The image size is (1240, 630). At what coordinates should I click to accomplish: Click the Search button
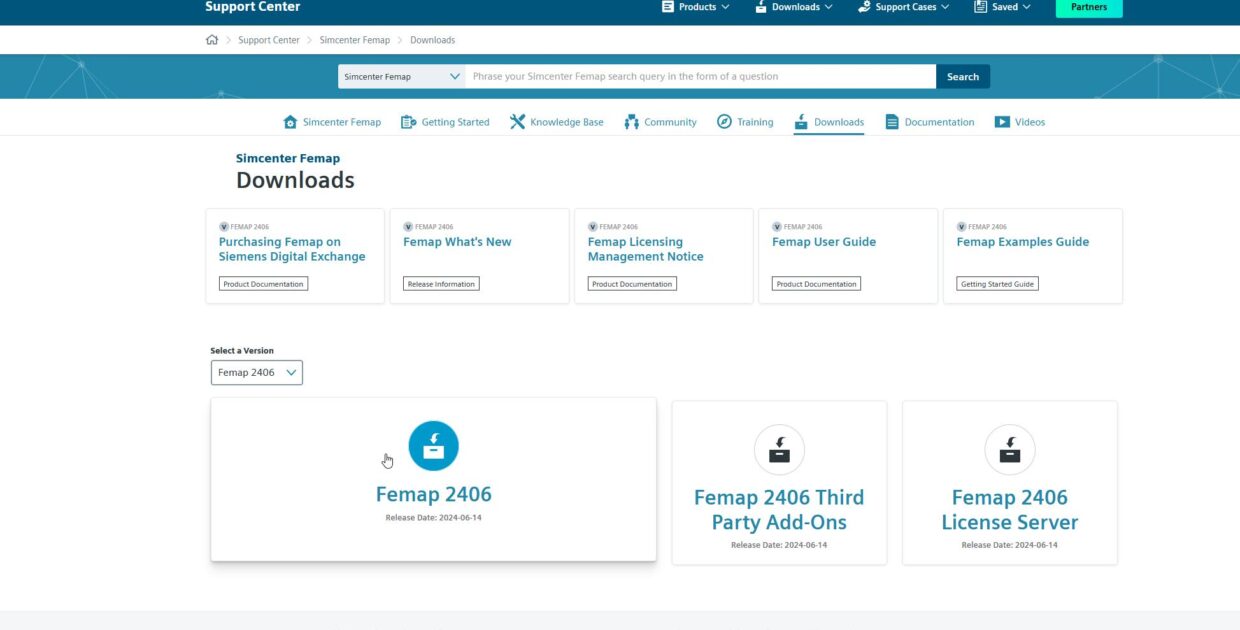(963, 76)
